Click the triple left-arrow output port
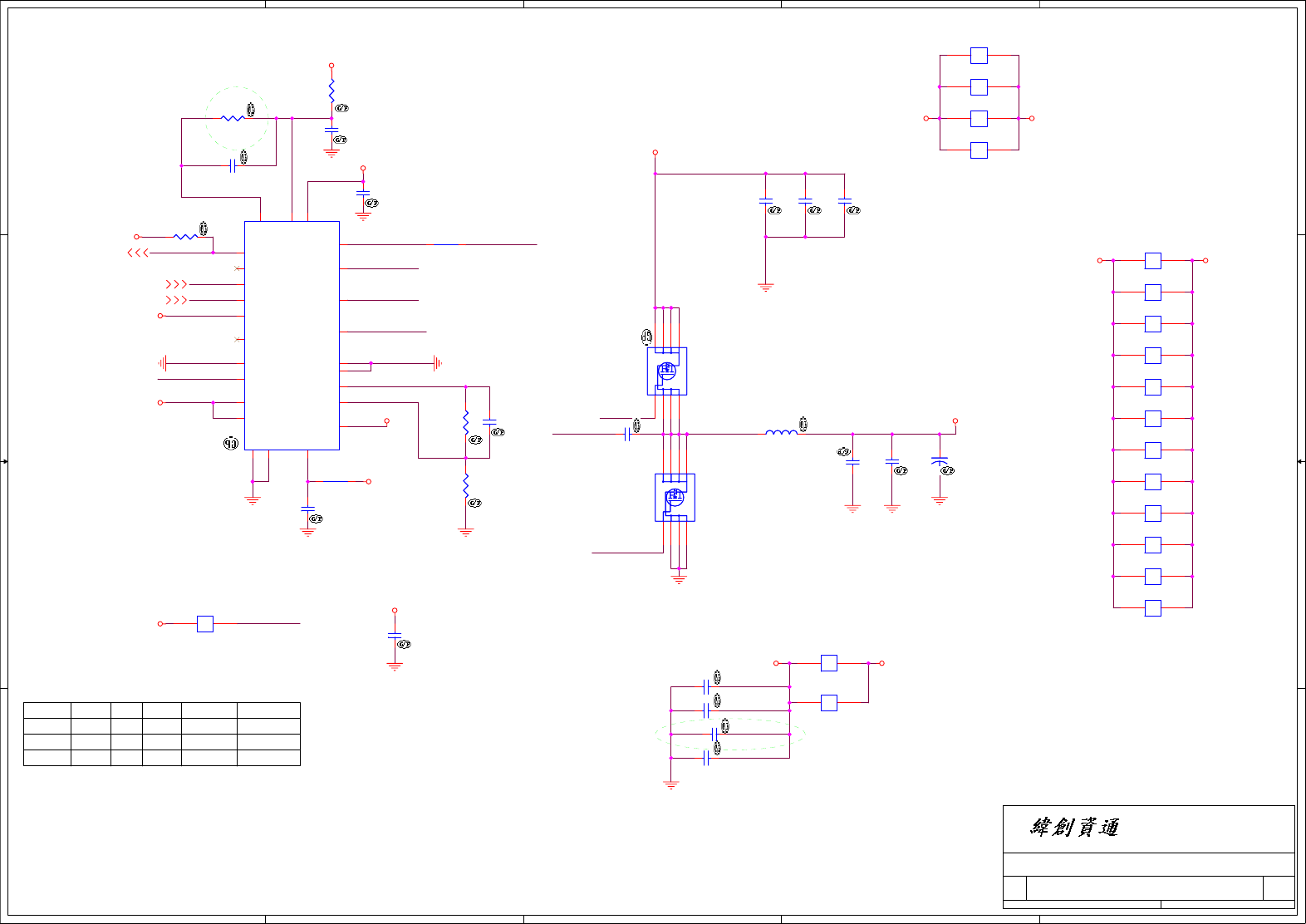The image size is (1306, 924). [138, 253]
